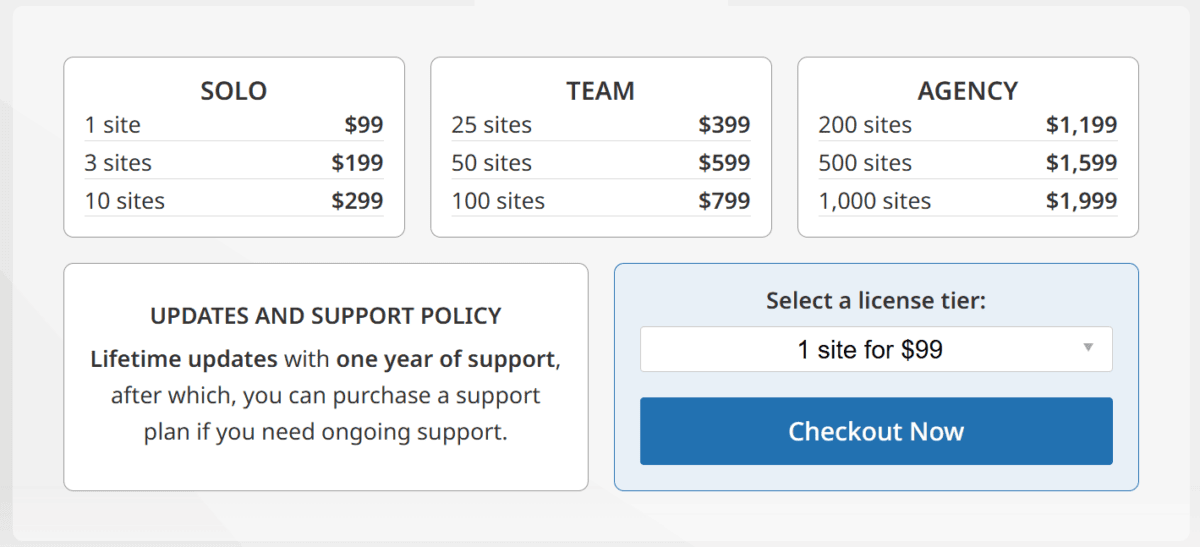Click the dropdown arrow beside 1 site for $99
Screen dimensions: 1200x547
pos(1088,348)
